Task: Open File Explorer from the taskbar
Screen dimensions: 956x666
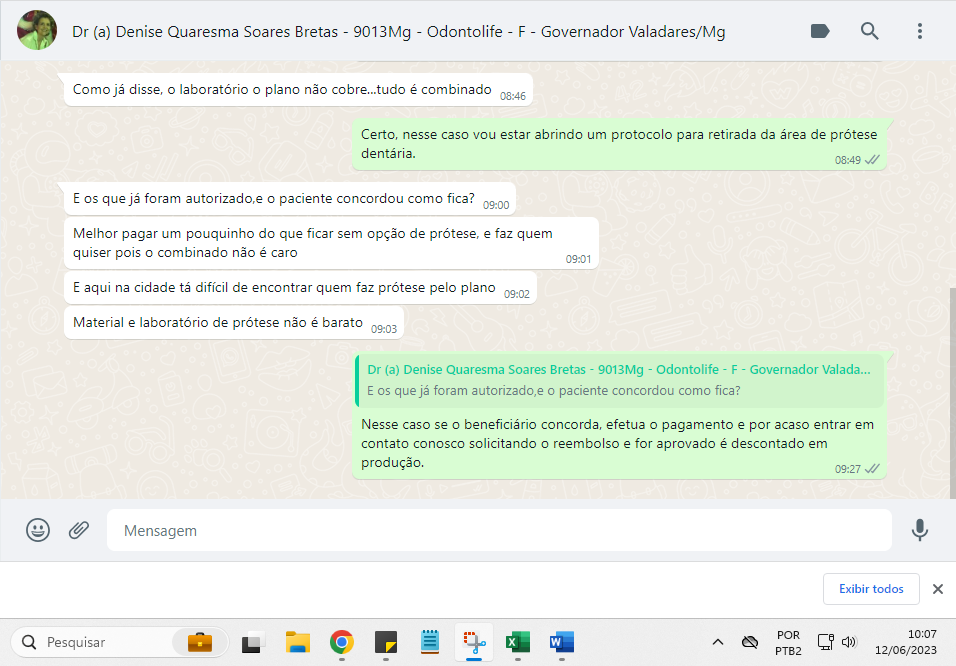Action: pos(297,642)
